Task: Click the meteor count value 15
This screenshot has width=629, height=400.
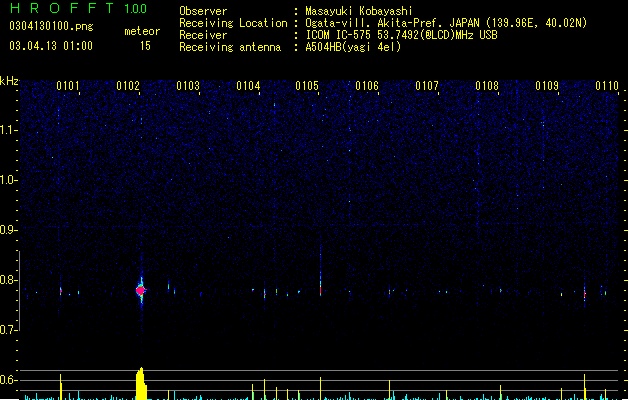Action: [145, 46]
